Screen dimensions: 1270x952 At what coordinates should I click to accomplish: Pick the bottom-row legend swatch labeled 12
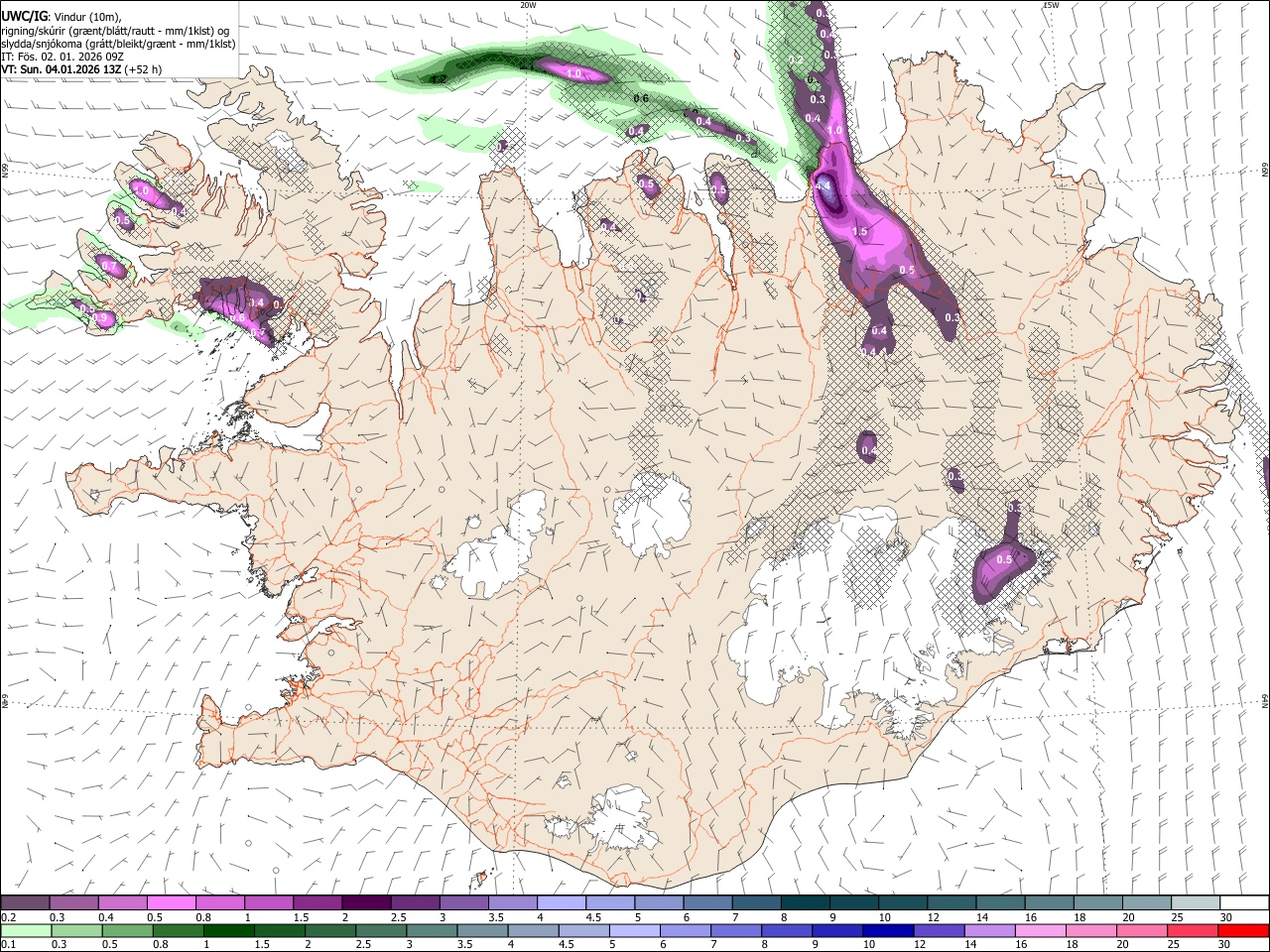coord(939,930)
